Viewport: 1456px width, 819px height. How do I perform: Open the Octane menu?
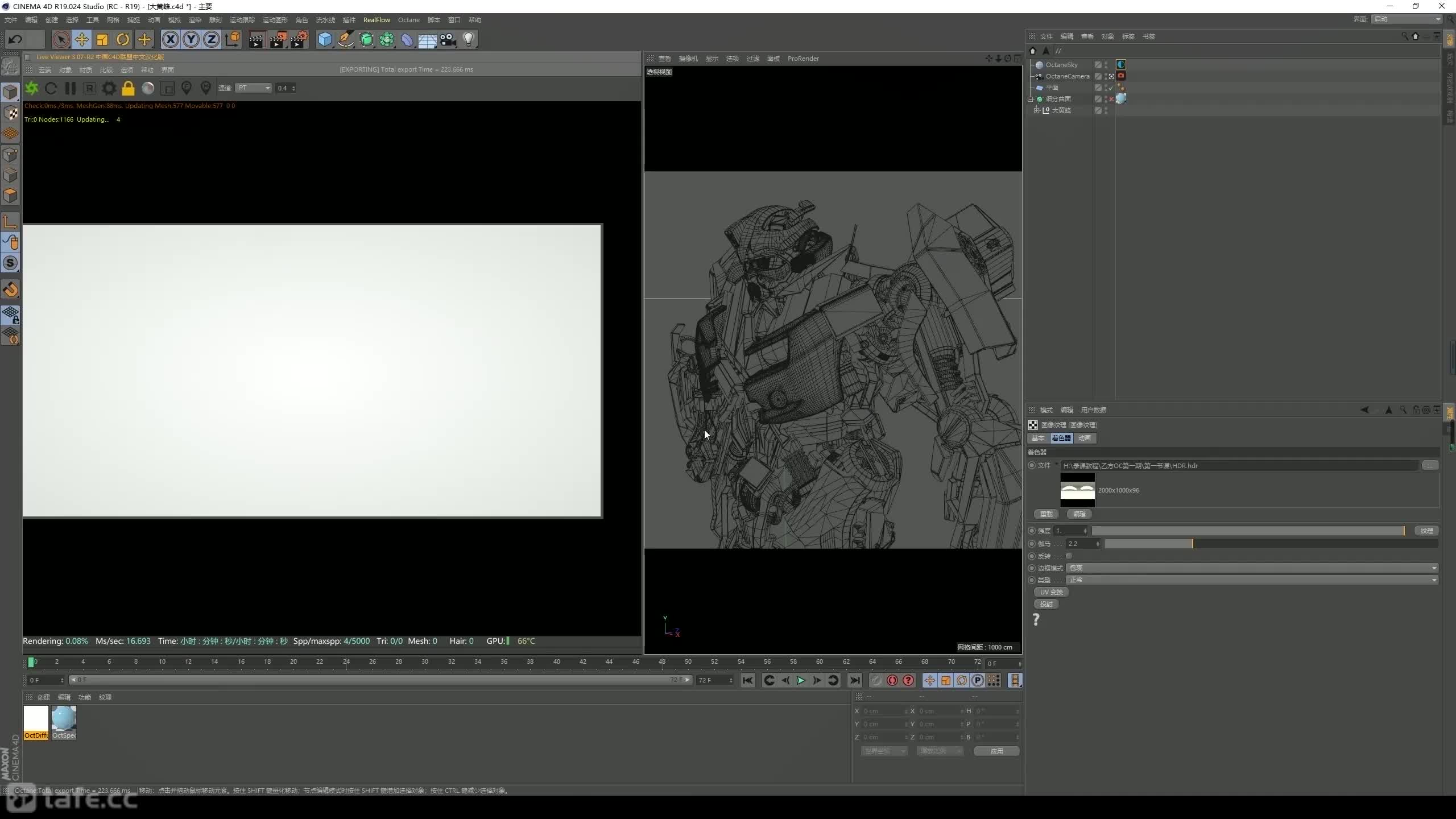tap(408, 20)
